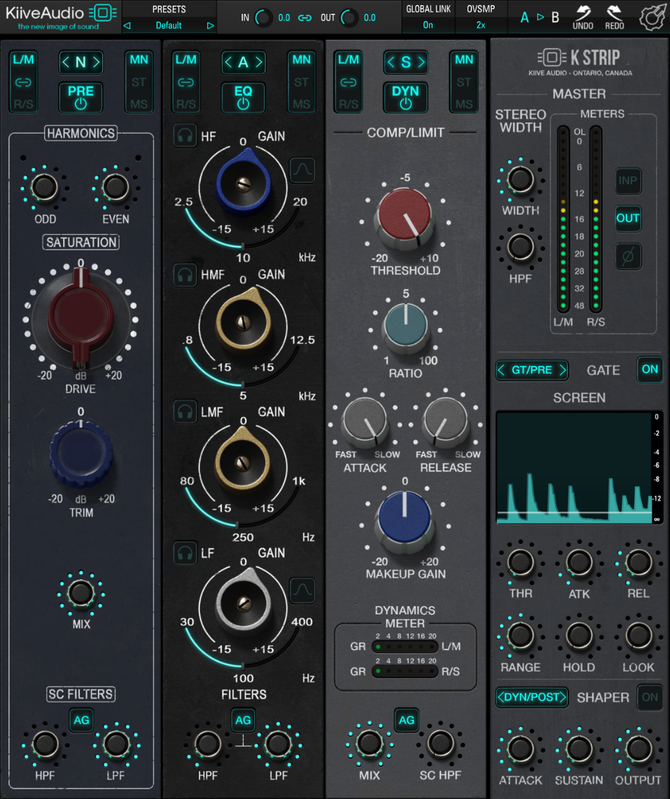Click the gate THR knob
Image resolution: width=670 pixels, height=799 pixels.
pyautogui.click(x=520, y=562)
